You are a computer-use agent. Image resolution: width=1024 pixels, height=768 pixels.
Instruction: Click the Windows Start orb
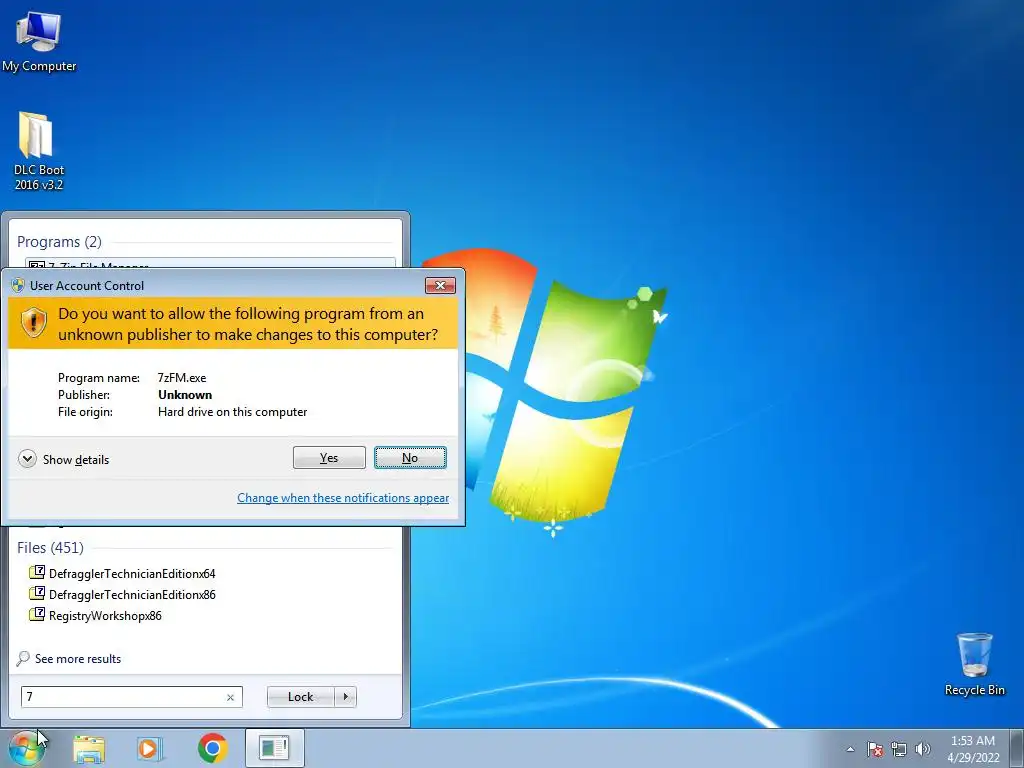[26, 748]
